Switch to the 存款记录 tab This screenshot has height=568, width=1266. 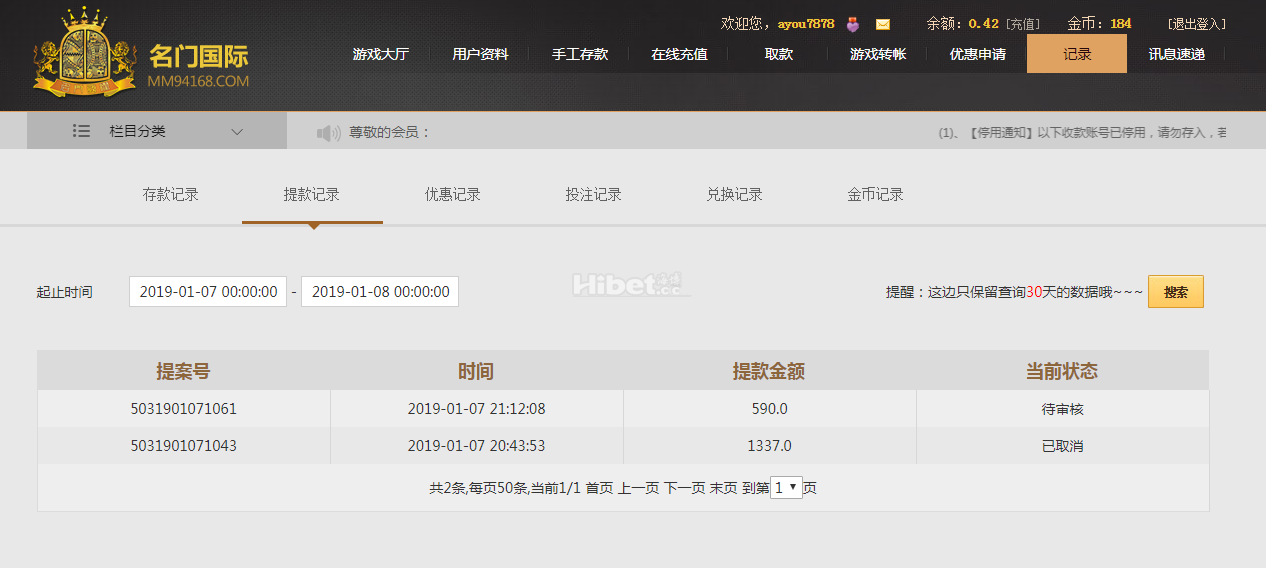[171, 195]
